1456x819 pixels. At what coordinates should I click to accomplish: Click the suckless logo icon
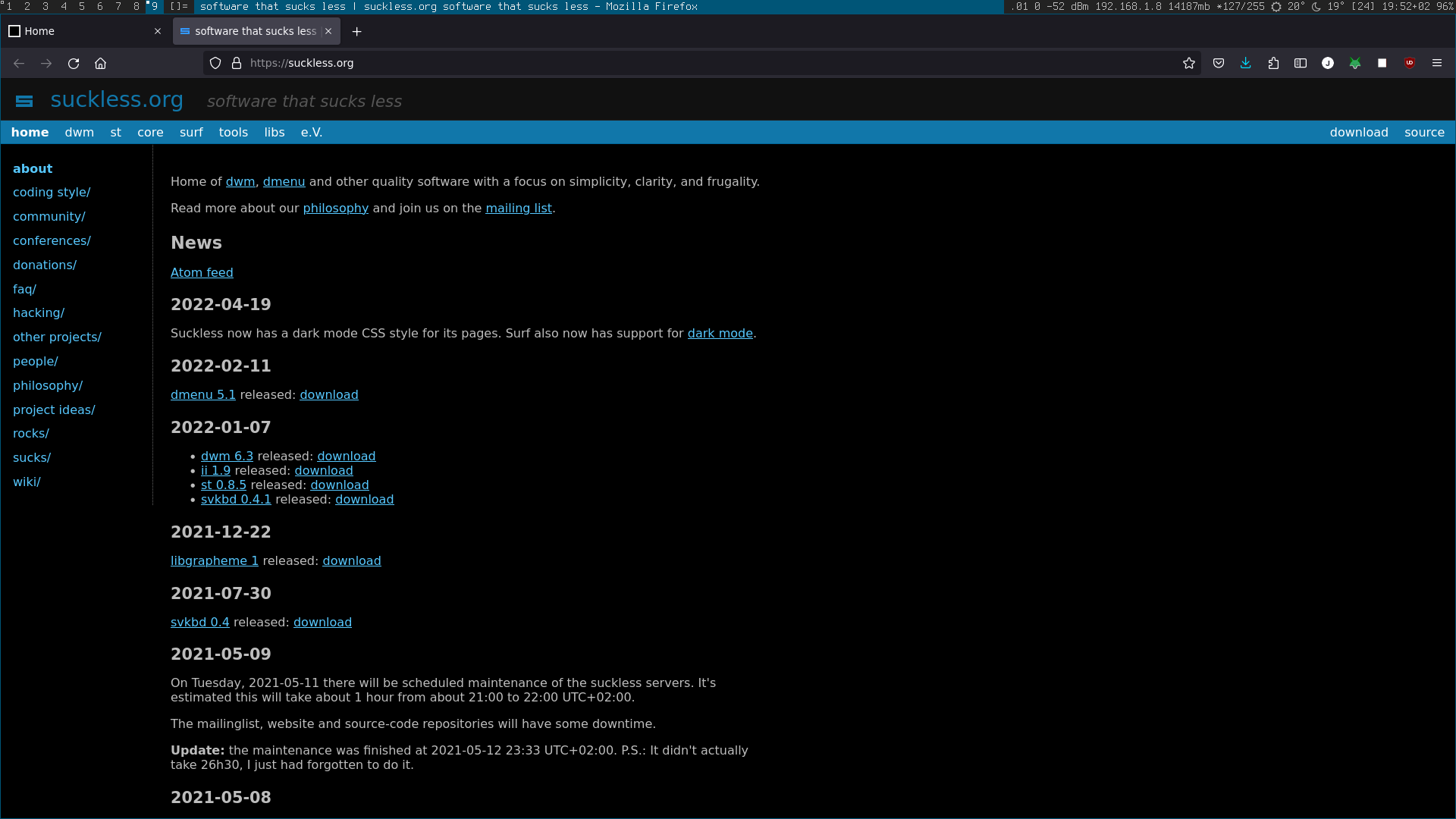(x=24, y=101)
